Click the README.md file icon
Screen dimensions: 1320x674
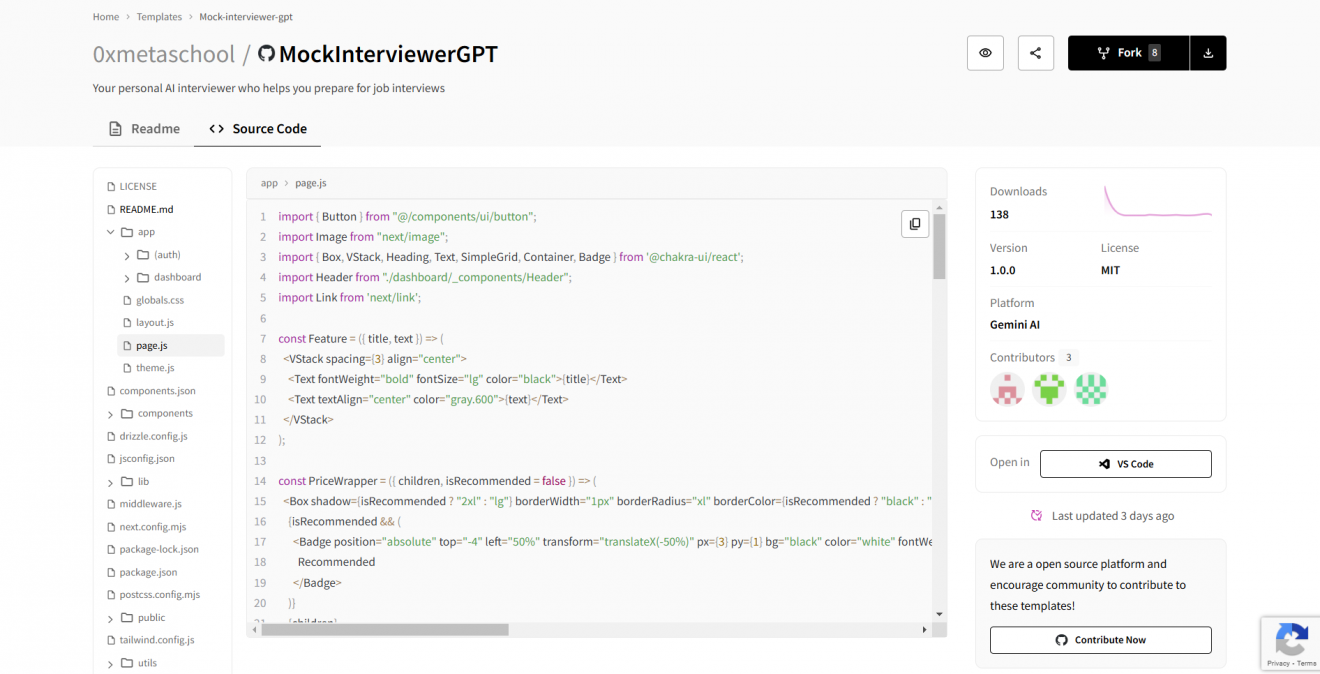coord(111,209)
